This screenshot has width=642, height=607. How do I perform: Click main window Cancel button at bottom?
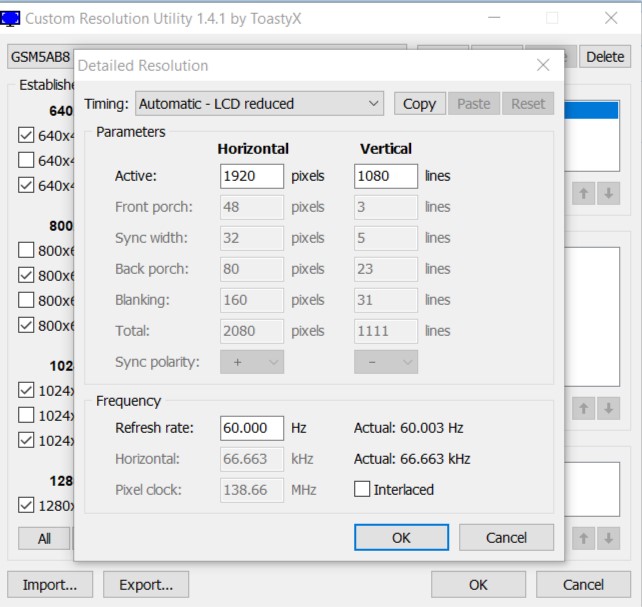point(583,584)
